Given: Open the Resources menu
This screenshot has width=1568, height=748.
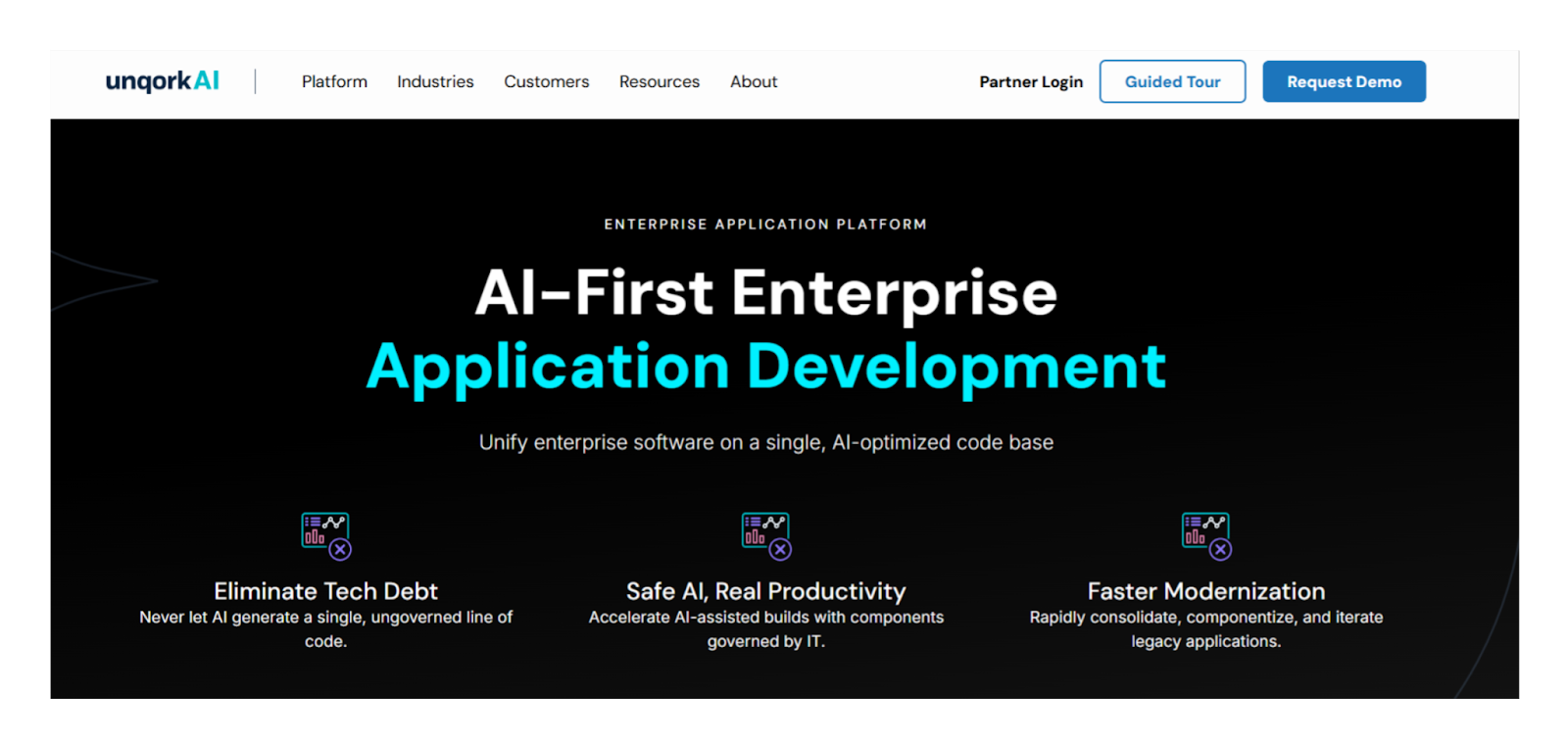Looking at the screenshot, I should (660, 81).
